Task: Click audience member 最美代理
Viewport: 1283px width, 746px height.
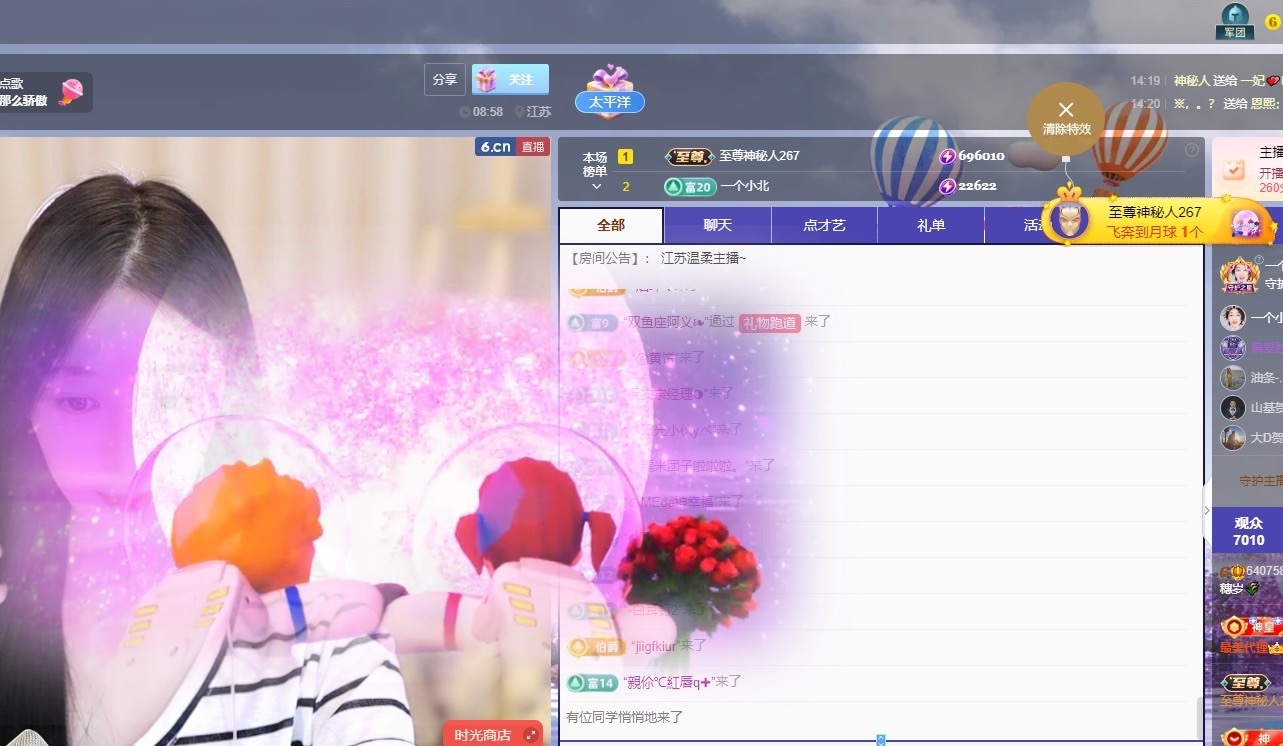Action: click(1245, 647)
